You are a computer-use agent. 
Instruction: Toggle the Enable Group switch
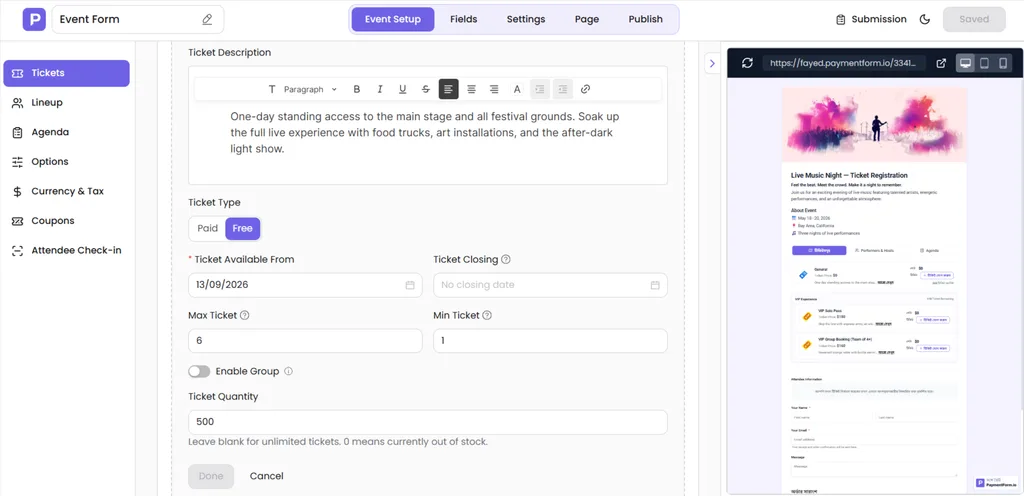[x=199, y=371]
